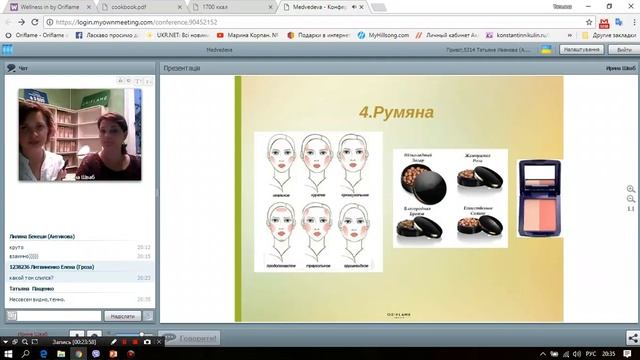The height and width of the screenshot is (360, 640).
Task: Click the rightmost small chat toolbar icon
Action: [148, 81]
